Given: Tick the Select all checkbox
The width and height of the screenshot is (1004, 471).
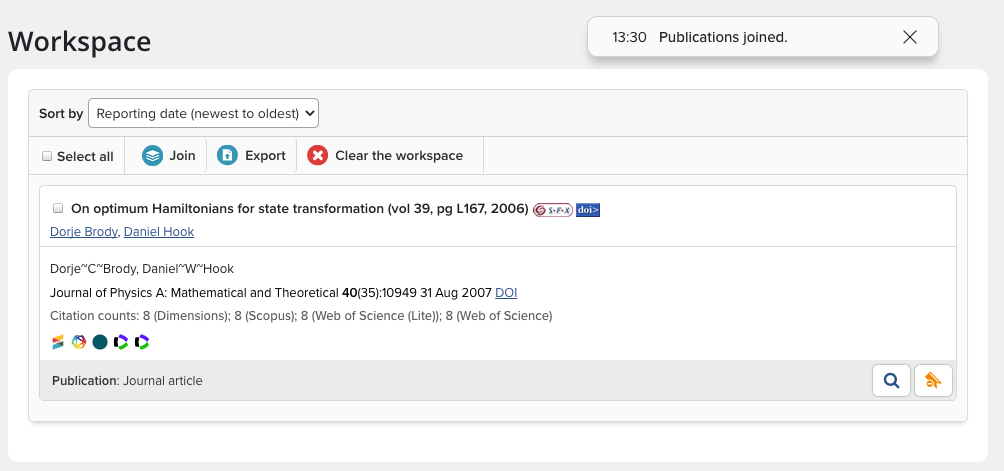Looking at the screenshot, I should tap(47, 156).
